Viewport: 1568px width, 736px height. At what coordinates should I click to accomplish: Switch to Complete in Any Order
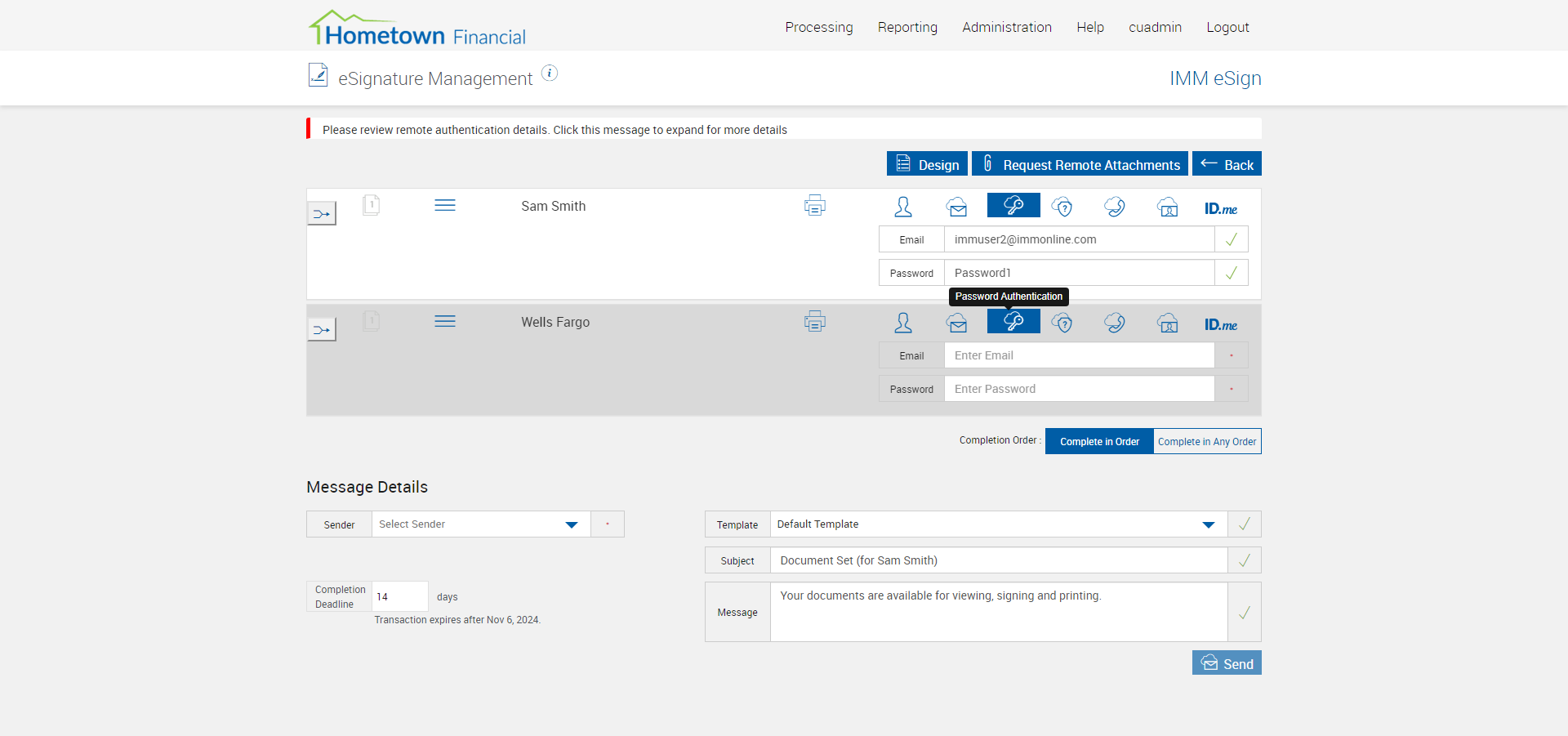(x=1207, y=442)
